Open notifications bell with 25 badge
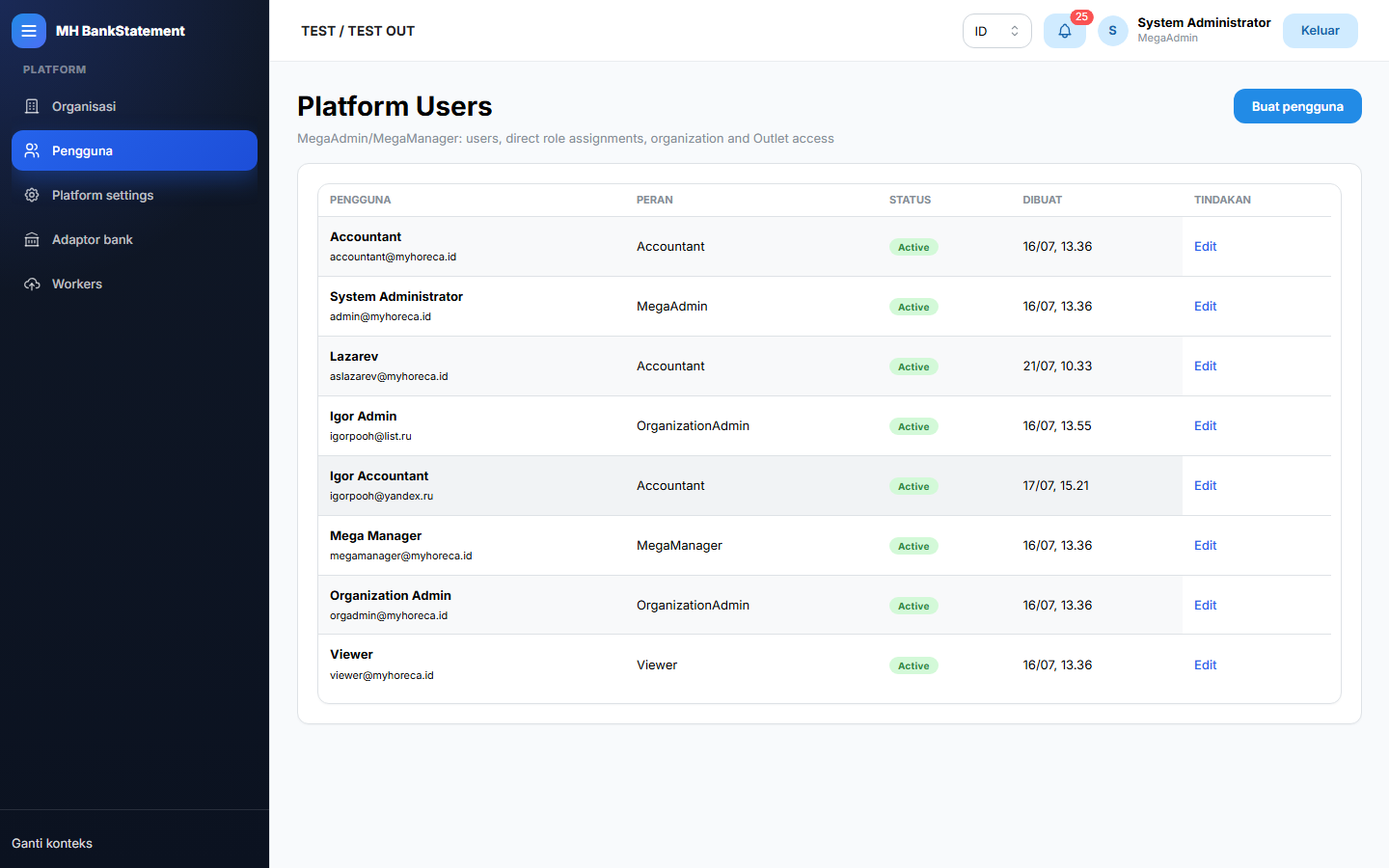This screenshot has width=1389, height=868. 1065,31
